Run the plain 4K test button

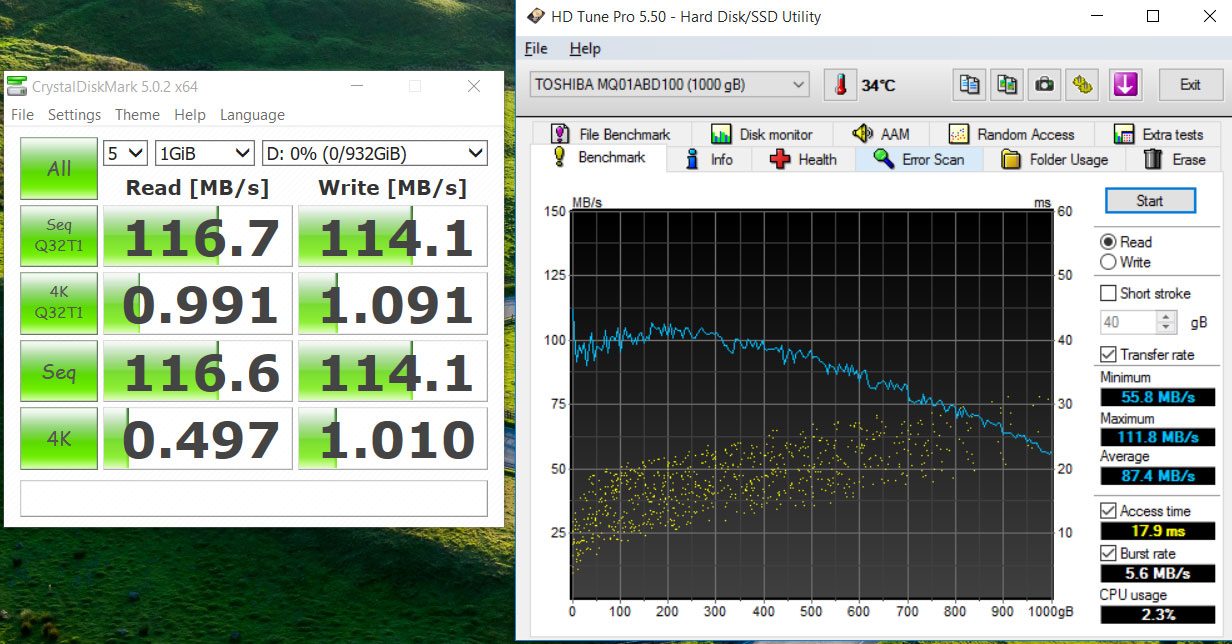pyautogui.click(x=59, y=439)
